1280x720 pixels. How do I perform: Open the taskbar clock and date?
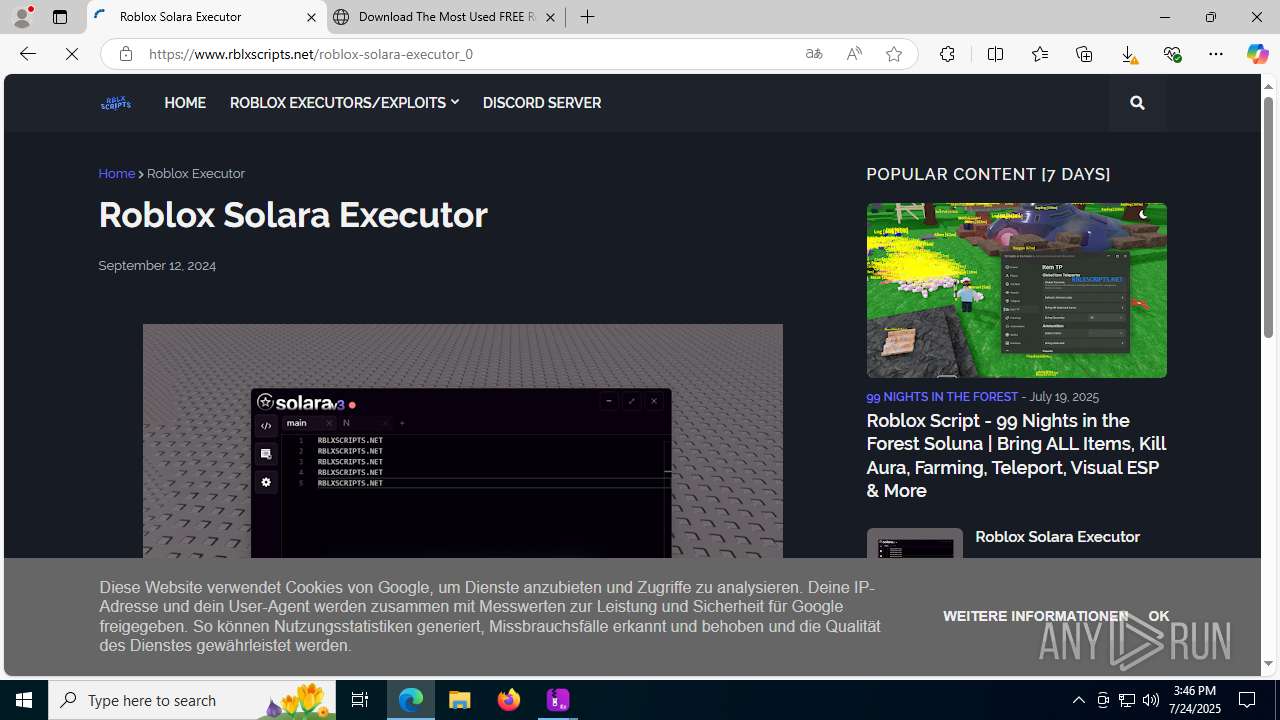click(1196, 700)
